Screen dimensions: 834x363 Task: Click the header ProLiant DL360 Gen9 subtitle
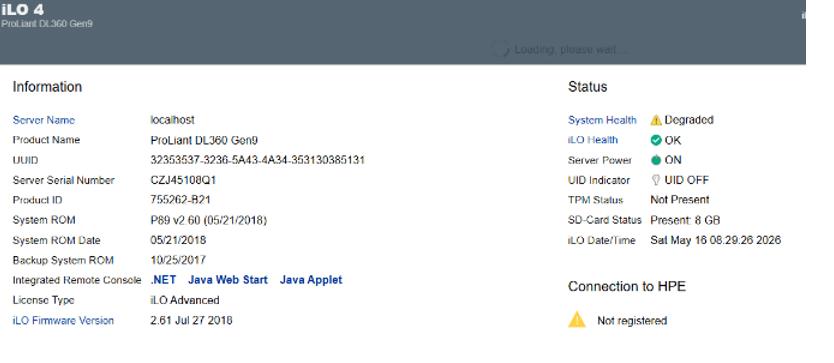pos(47,24)
